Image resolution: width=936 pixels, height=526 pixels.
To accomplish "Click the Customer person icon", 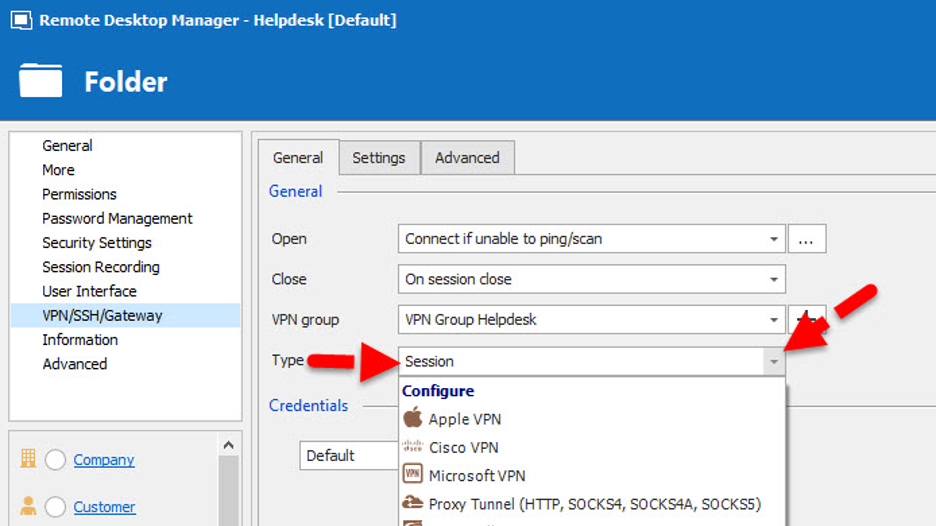I will (x=28, y=507).
